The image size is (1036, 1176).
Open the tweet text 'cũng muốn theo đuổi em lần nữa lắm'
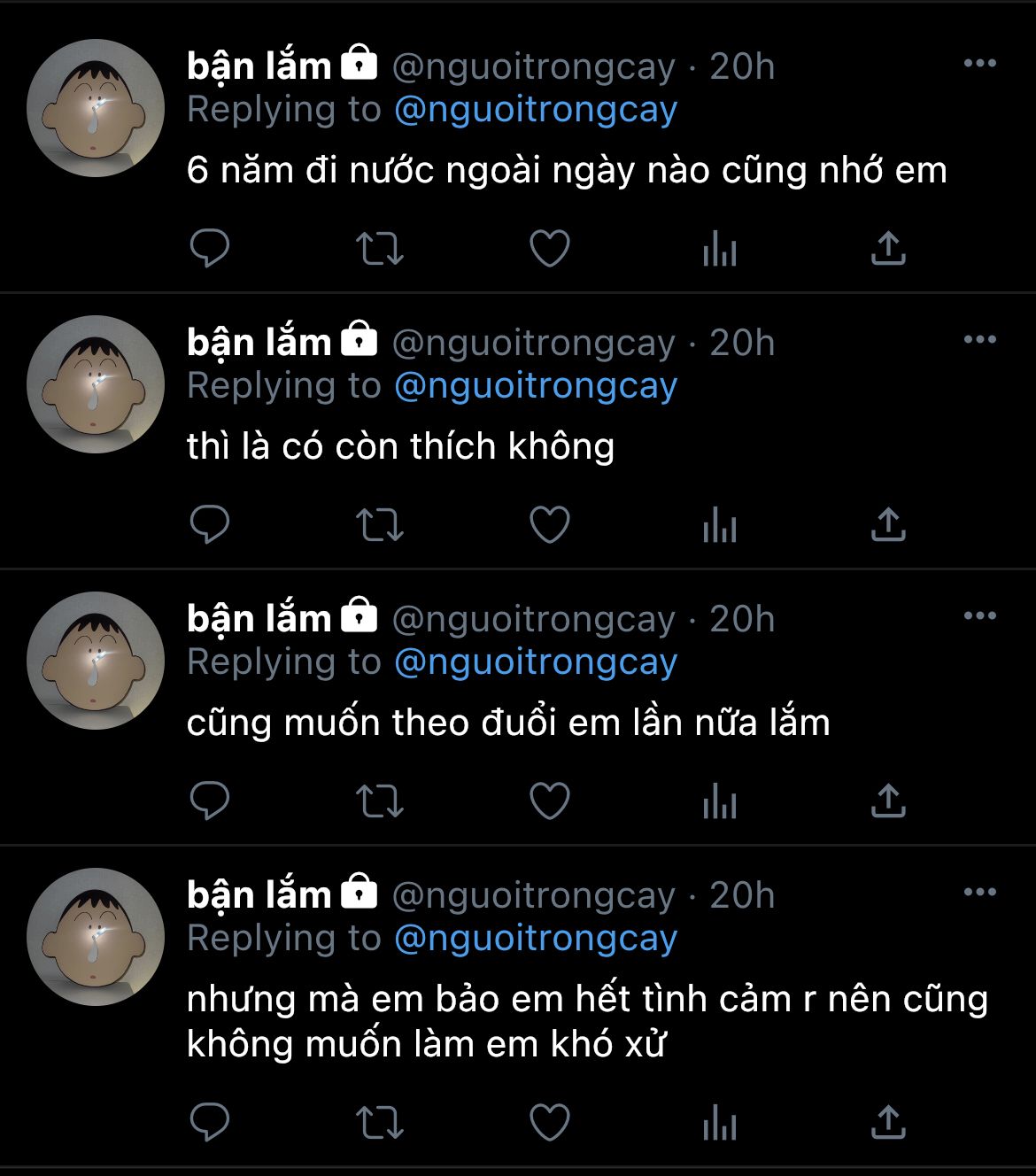pos(508,723)
